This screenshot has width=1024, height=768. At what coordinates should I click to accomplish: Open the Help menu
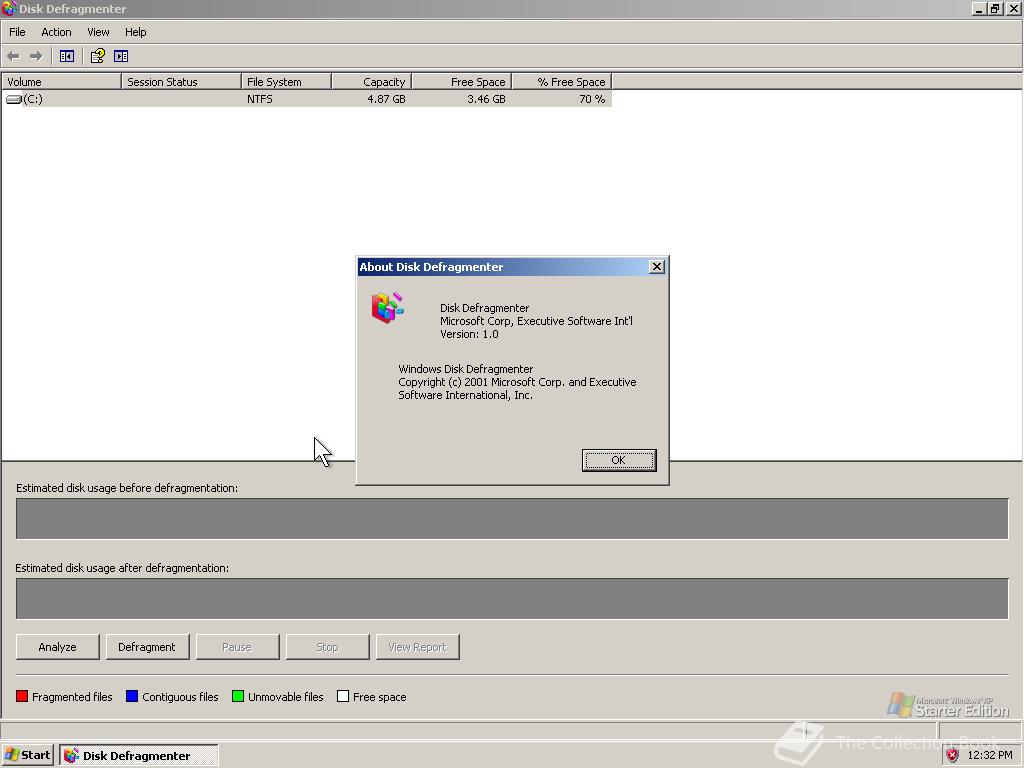pos(135,32)
